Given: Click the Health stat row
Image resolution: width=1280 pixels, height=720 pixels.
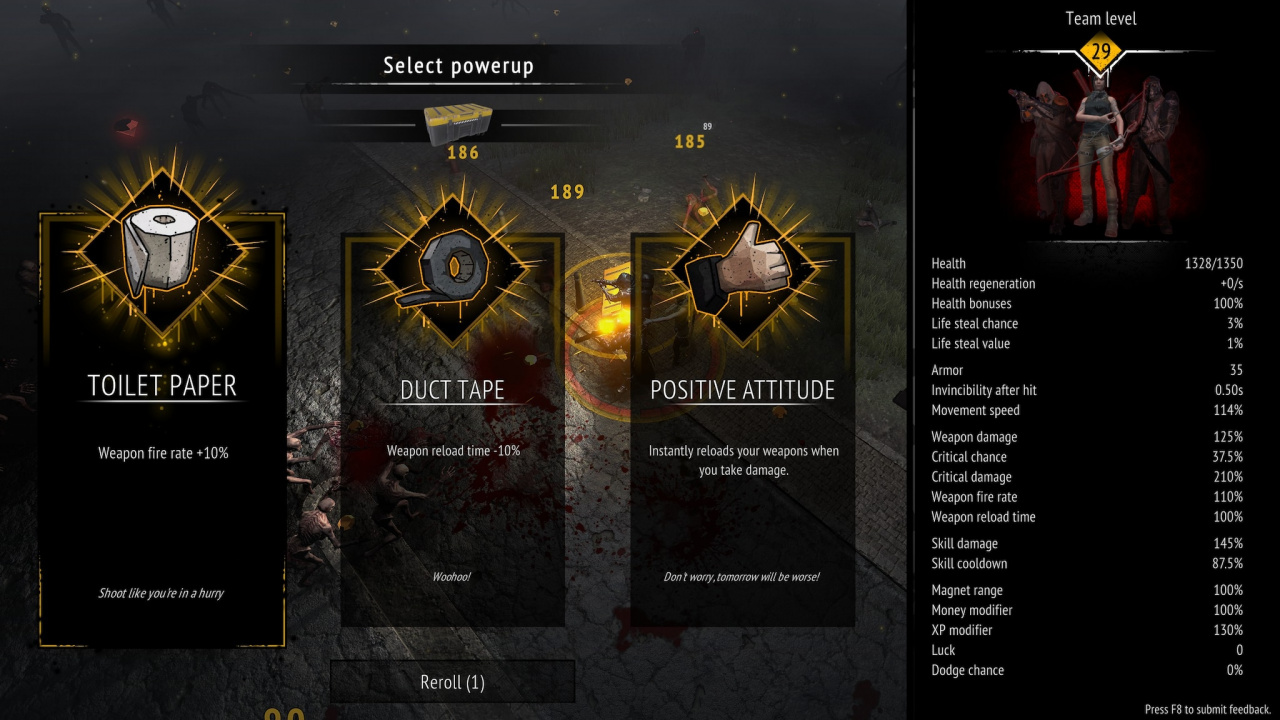Looking at the screenshot, I should click(x=1087, y=263).
